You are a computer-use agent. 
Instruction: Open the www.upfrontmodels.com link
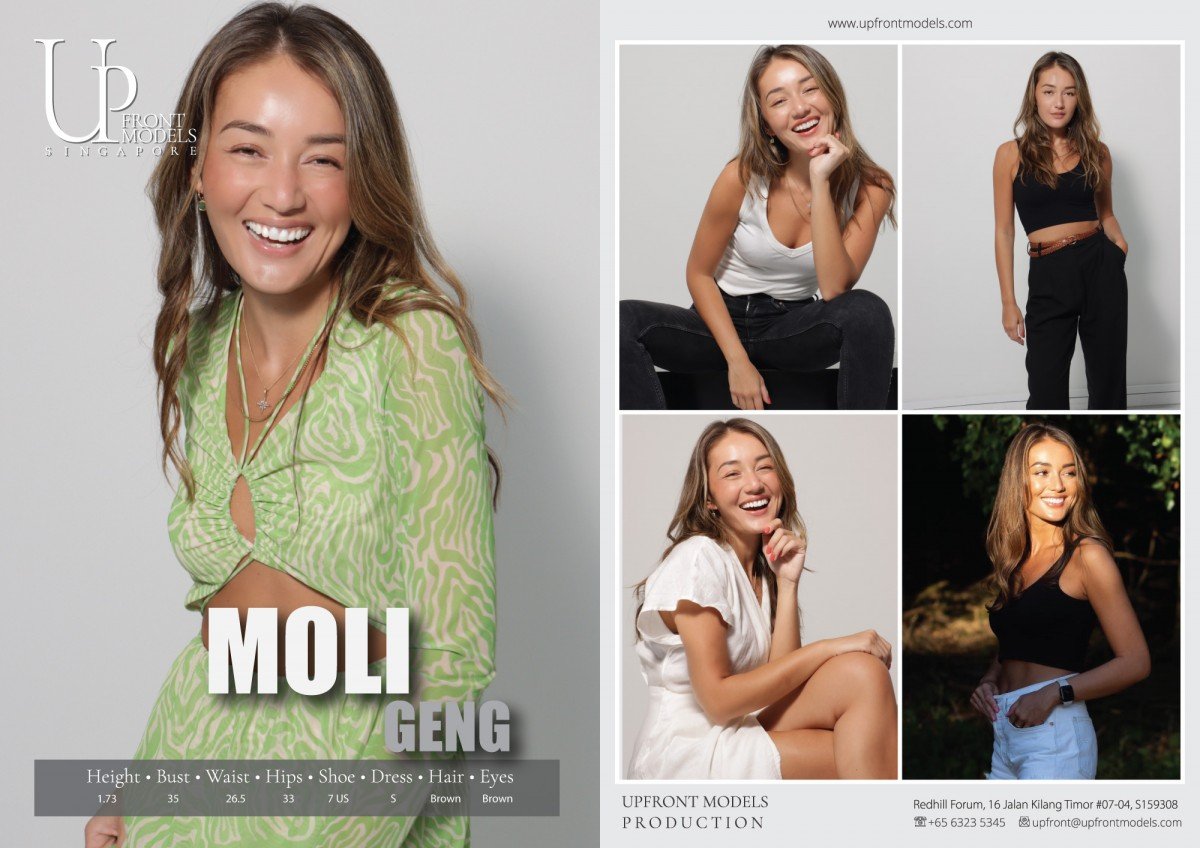[900, 23]
